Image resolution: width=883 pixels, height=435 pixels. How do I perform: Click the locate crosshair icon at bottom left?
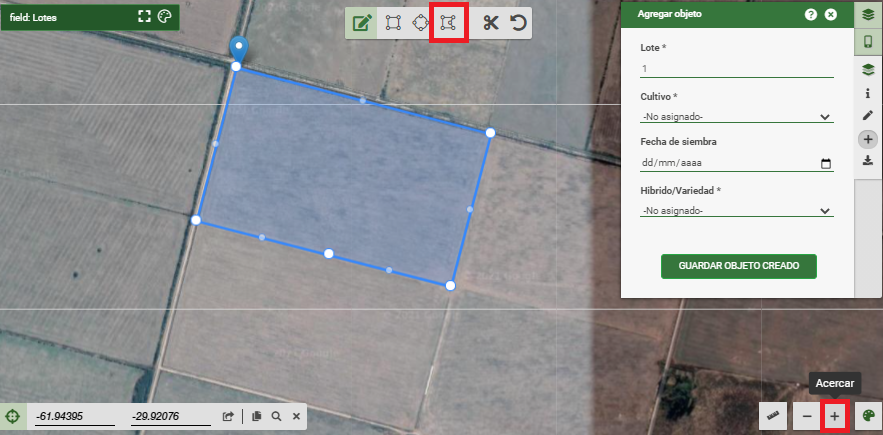14,416
